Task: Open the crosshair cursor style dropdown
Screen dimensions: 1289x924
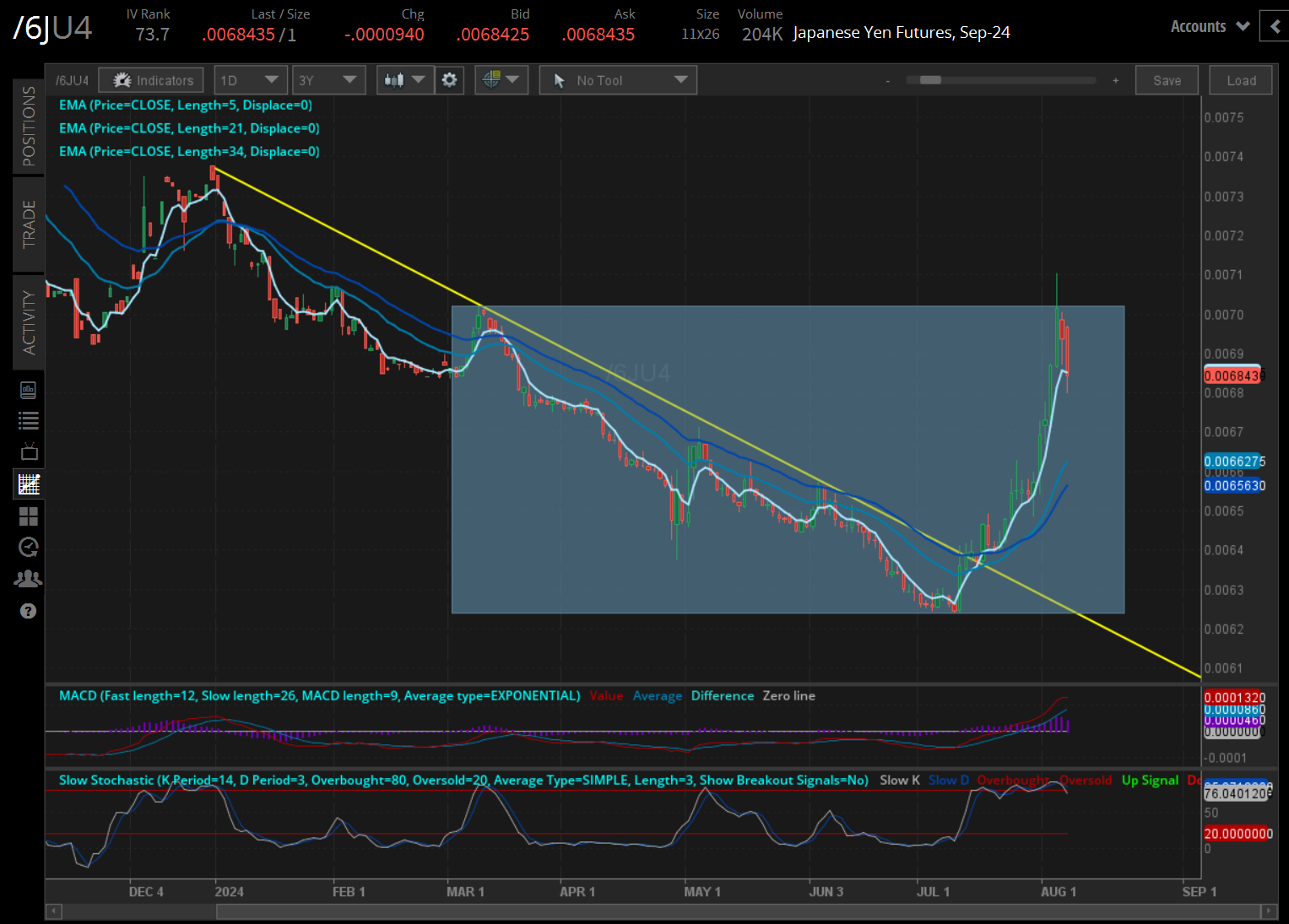Action: click(501, 80)
